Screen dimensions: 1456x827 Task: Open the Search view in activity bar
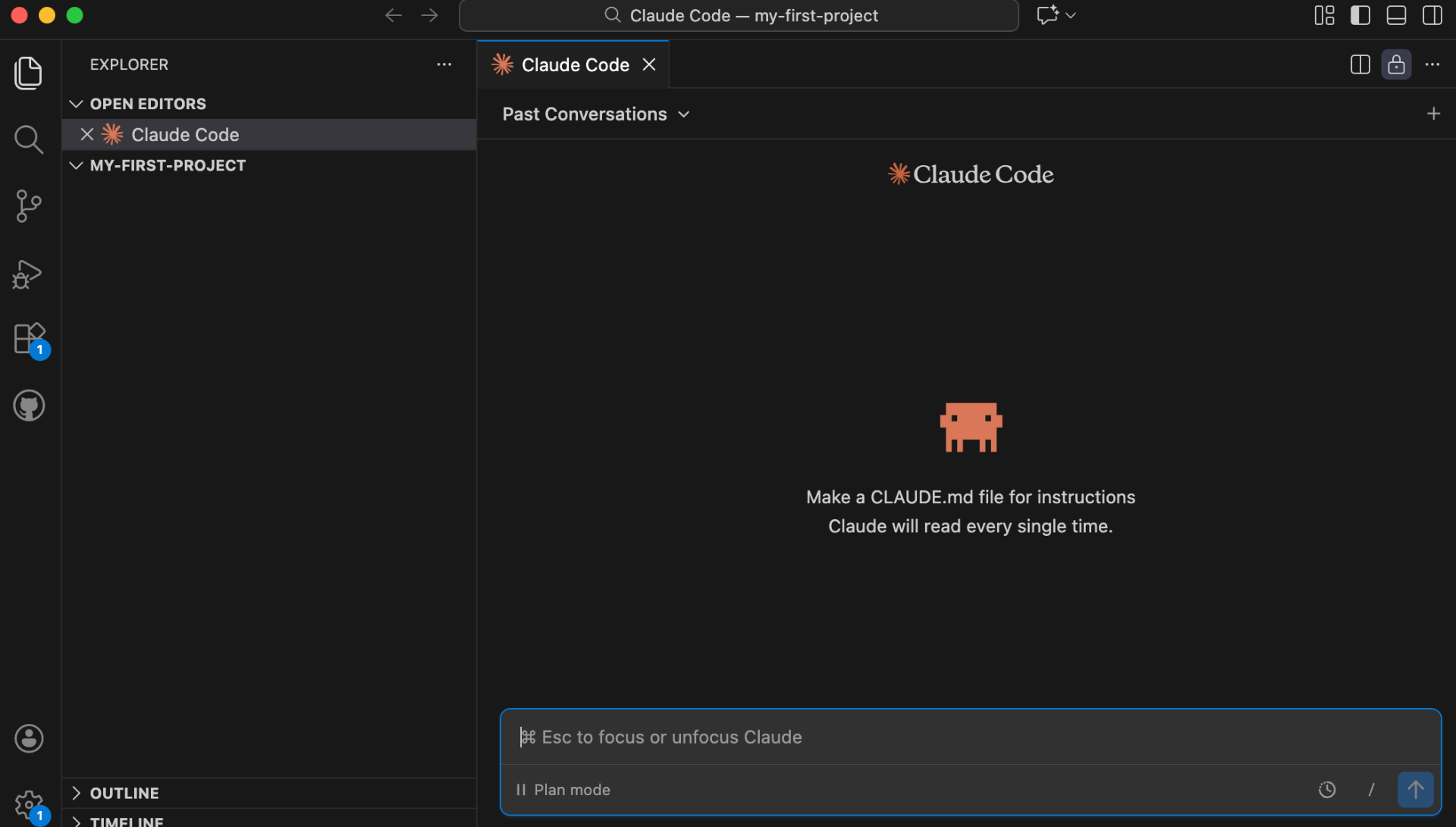pyautogui.click(x=29, y=139)
